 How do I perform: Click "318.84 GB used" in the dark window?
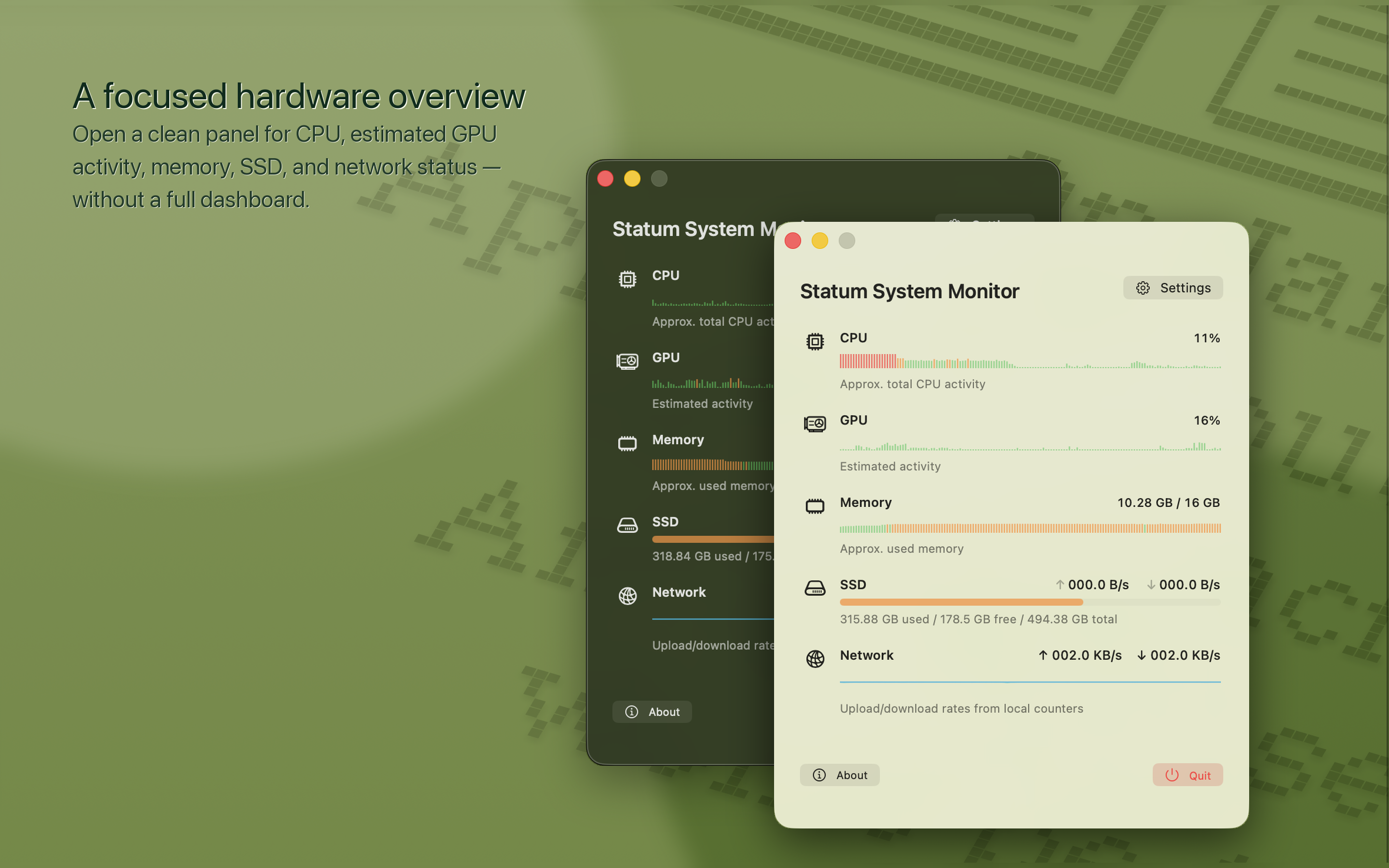tap(696, 556)
